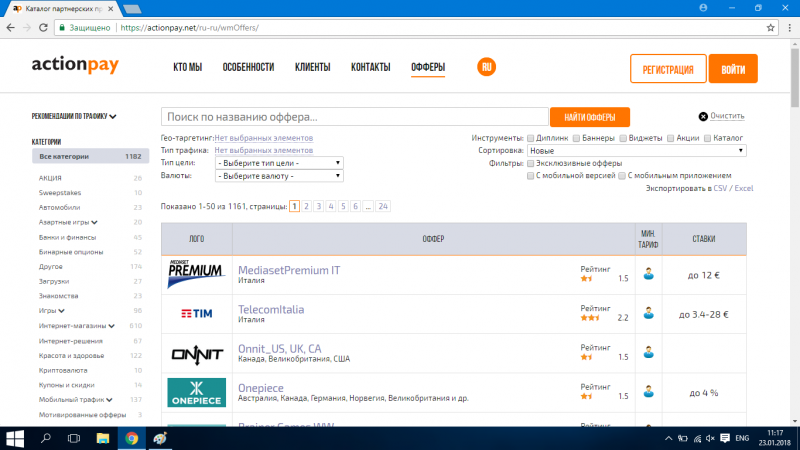Viewport: 800px width, 450px height.
Task: Switch language via the RU circle icon
Action: 486,67
